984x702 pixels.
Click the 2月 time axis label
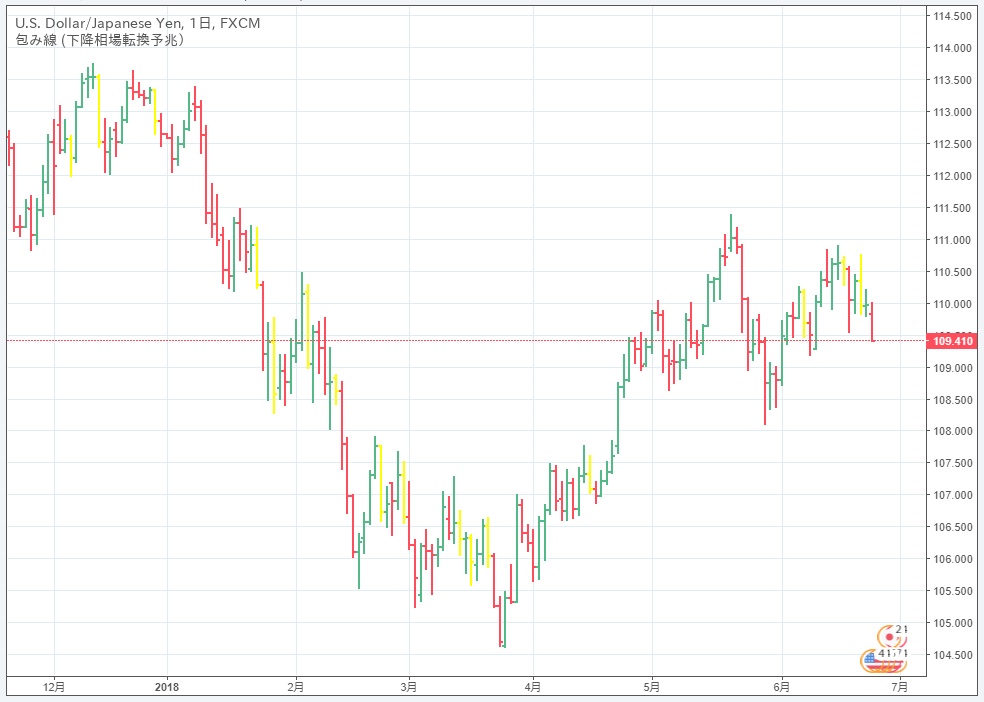click(296, 687)
